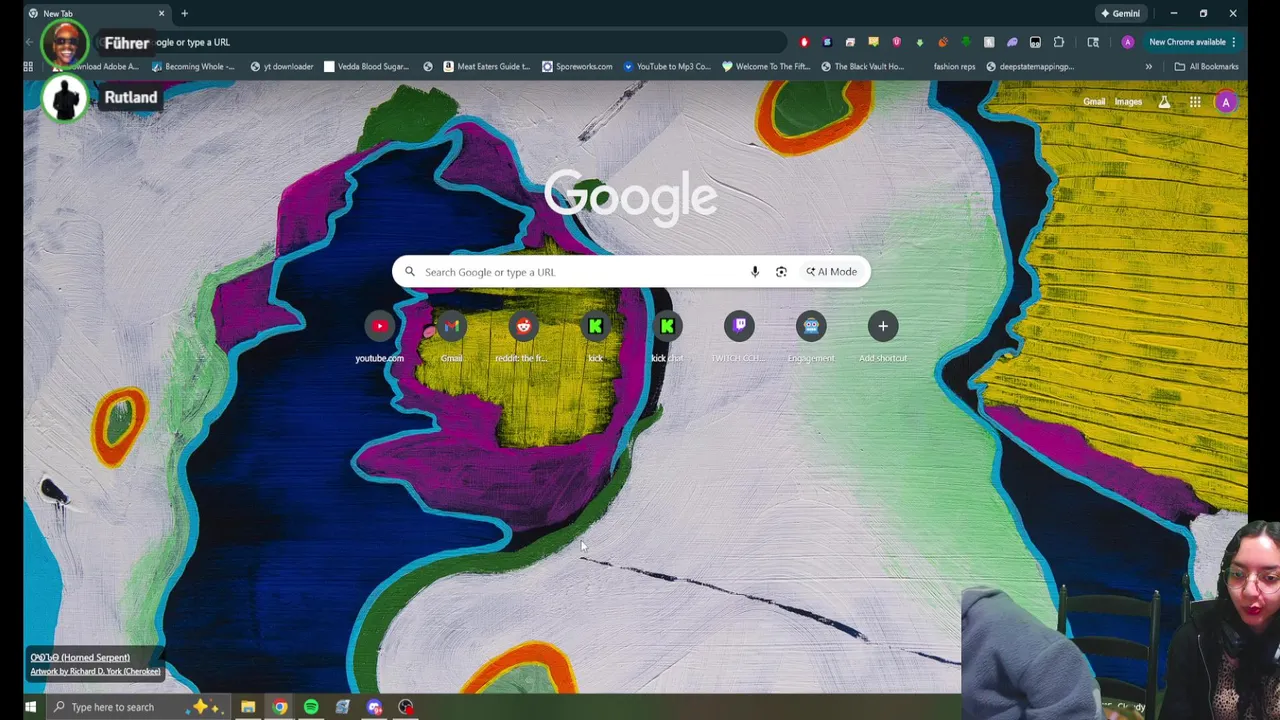Image resolution: width=1280 pixels, height=720 pixels.
Task: Open Chrome extensions puzzle icon
Action: 1059,42
